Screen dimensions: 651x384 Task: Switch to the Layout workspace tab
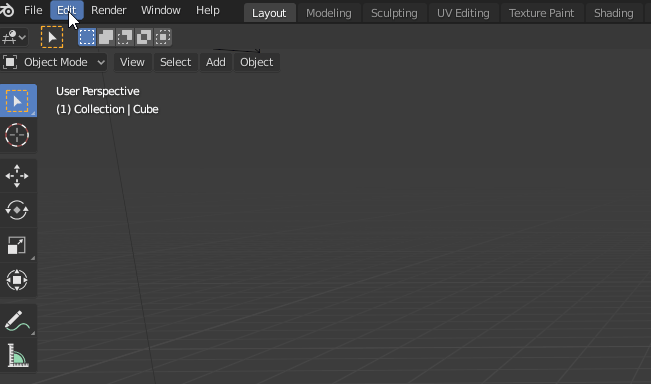[x=269, y=13]
